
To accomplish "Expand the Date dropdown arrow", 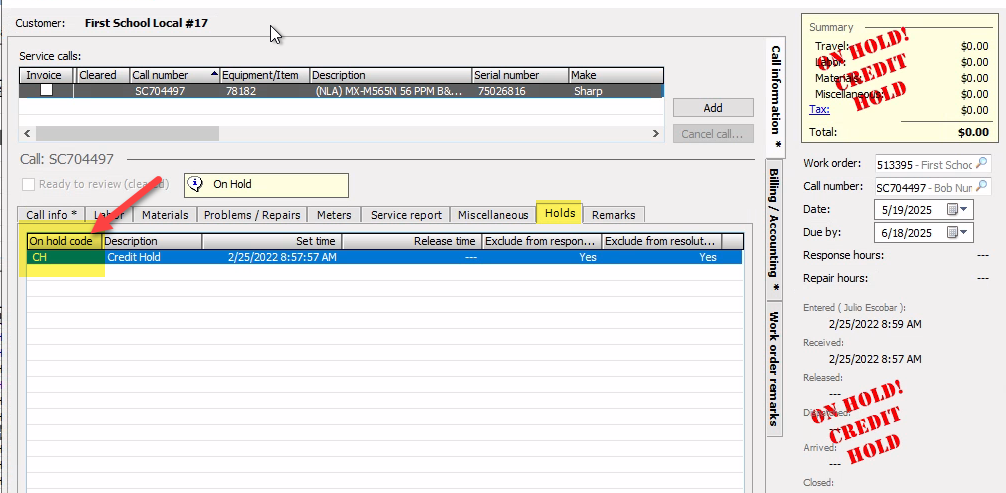I will [964, 209].
